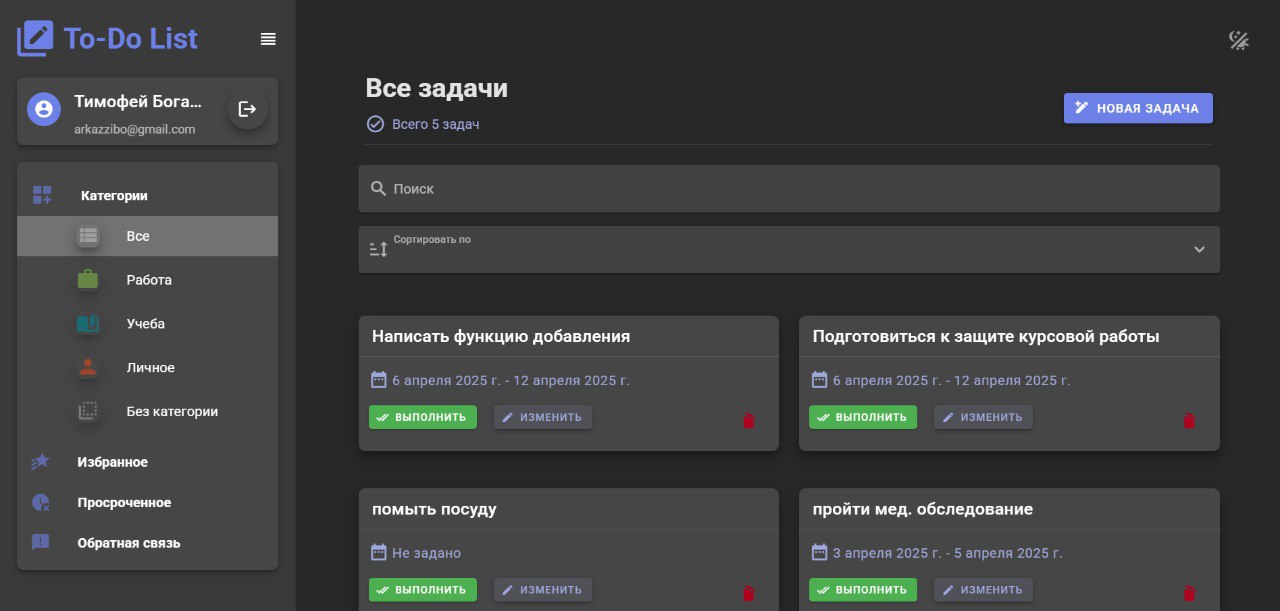
Task: Click the logout icon beside user name
Action: 247,109
